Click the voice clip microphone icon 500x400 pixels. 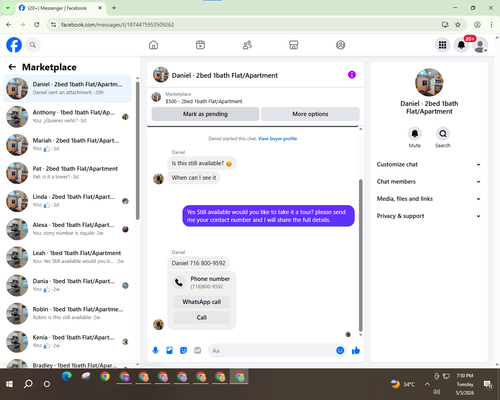coord(155,350)
